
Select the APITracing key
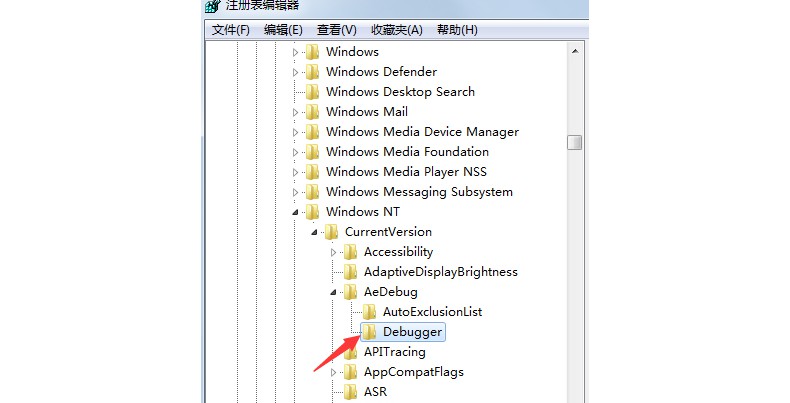[x=395, y=352]
